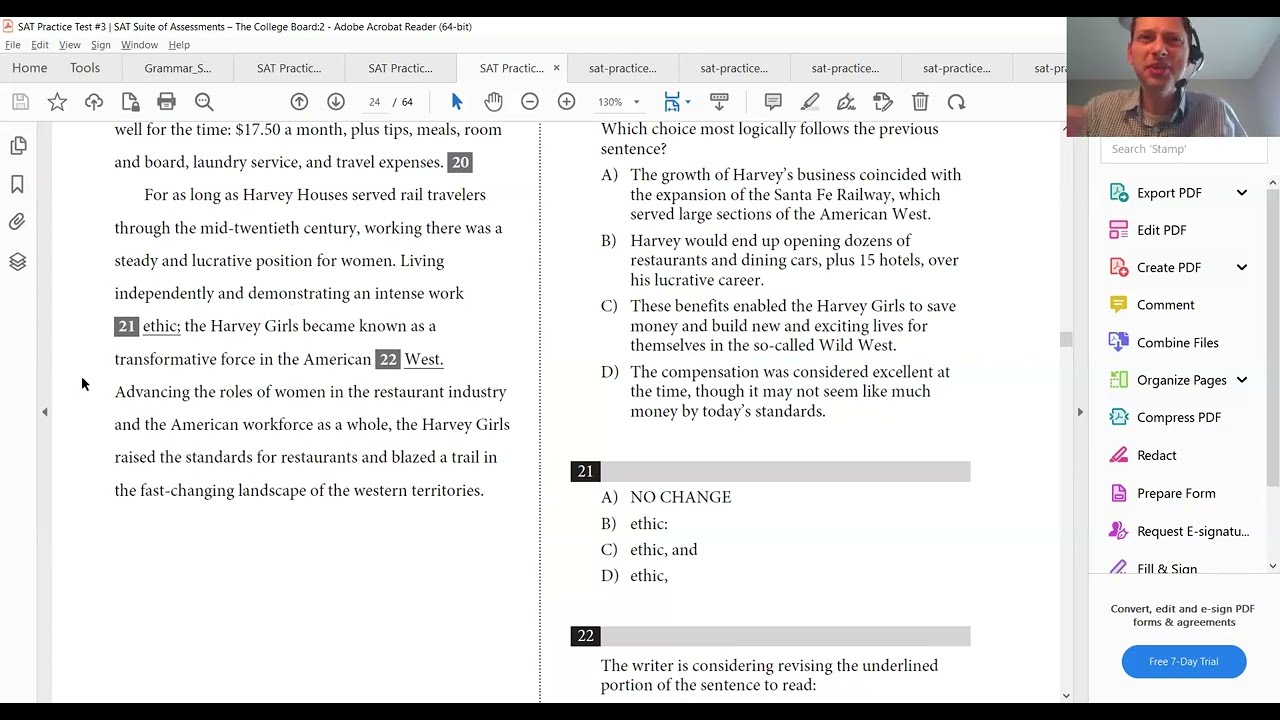Click the protect document lock icon

130,102
